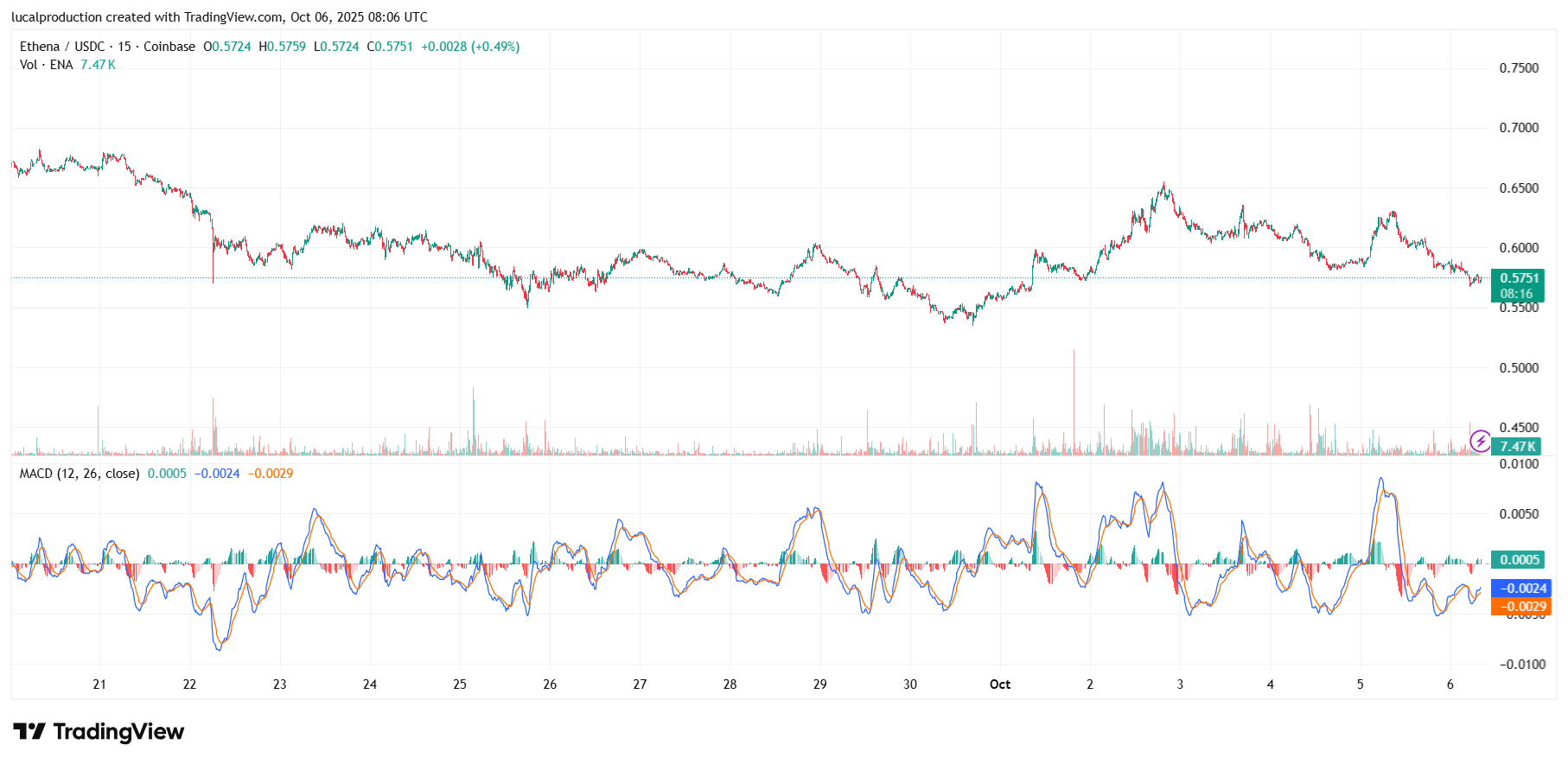Click the 29 date label on time axis
1568x764 pixels.
819,684
